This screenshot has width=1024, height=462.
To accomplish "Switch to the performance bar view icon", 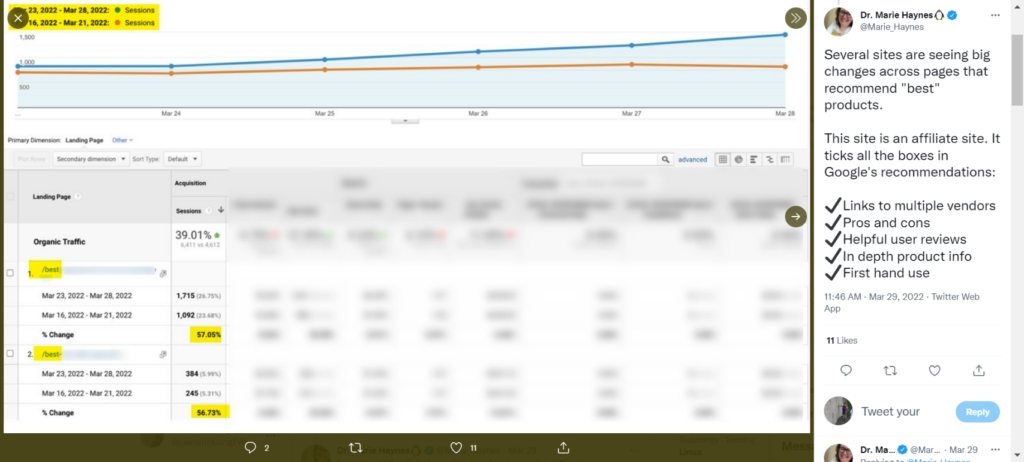I will (x=754, y=159).
